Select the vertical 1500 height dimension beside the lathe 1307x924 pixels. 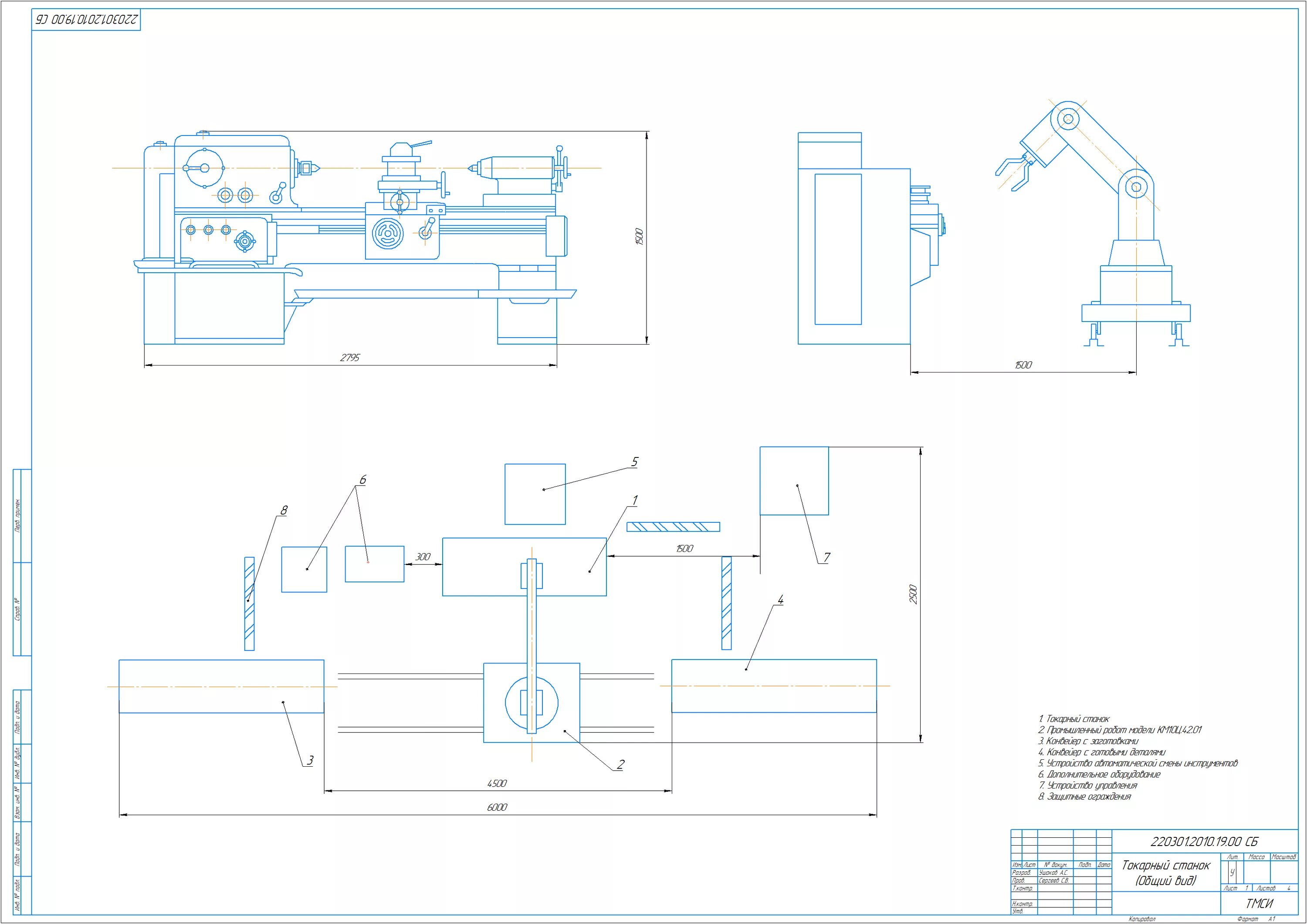click(x=639, y=237)
